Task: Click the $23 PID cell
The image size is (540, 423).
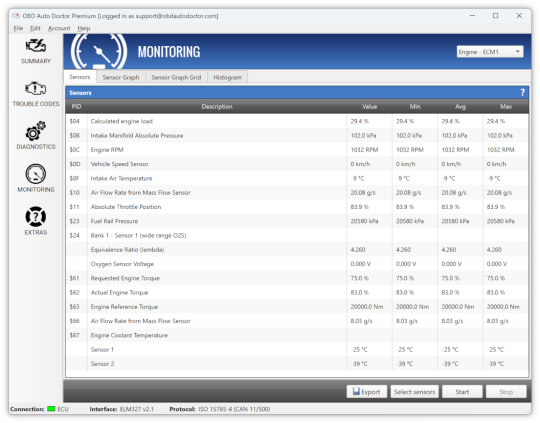Action: 75,221
